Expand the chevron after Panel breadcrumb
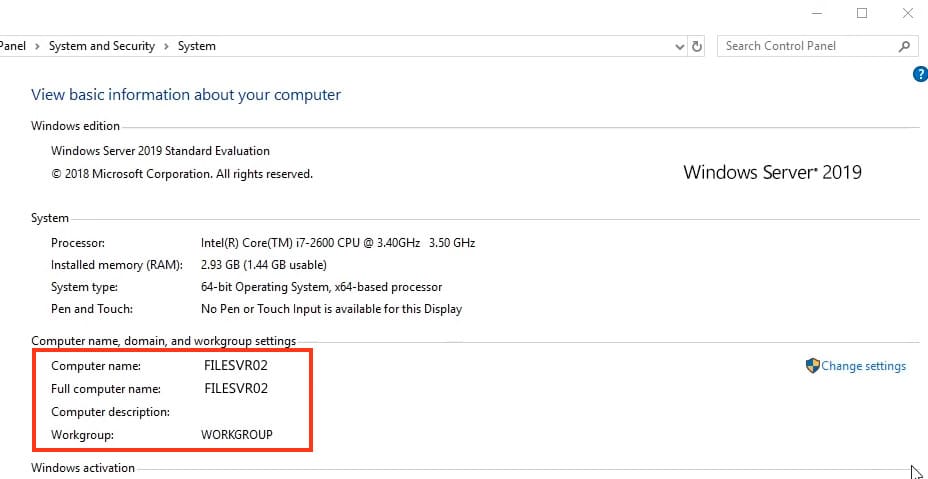This screenshot has height=479, width=928. [x=37, y=46]
